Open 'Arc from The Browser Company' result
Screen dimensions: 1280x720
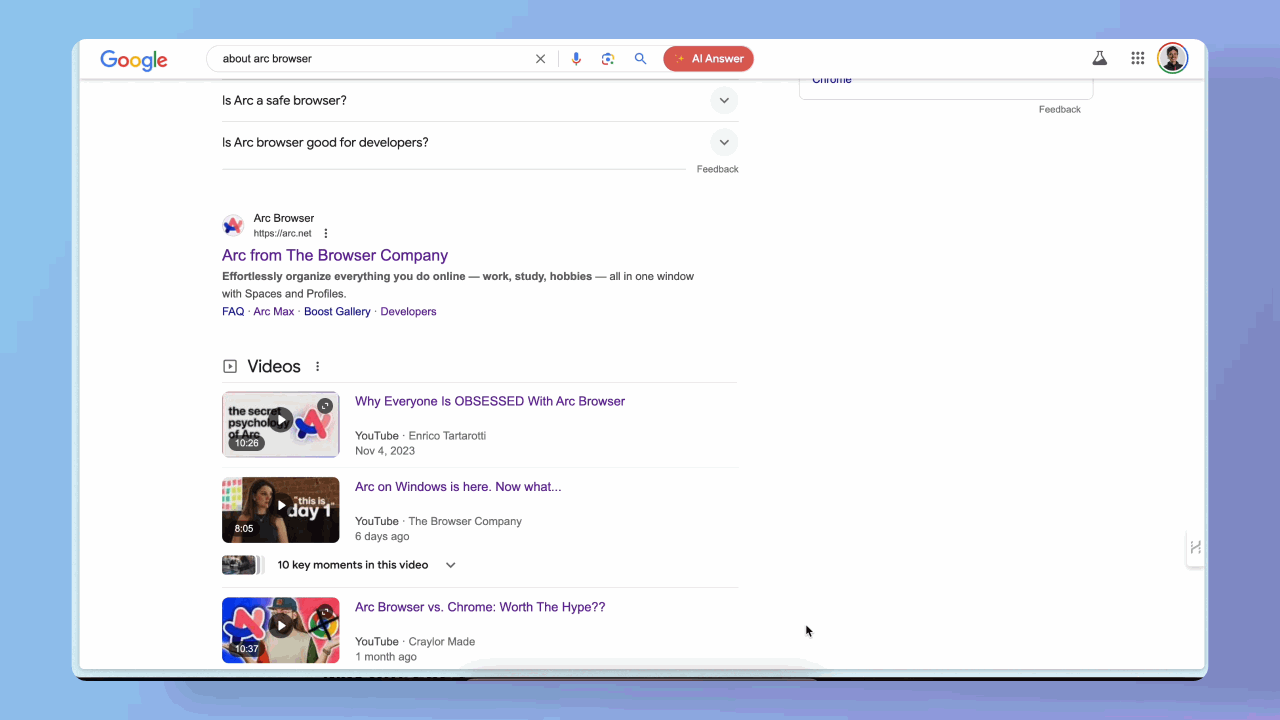click(x=335, y=255)
